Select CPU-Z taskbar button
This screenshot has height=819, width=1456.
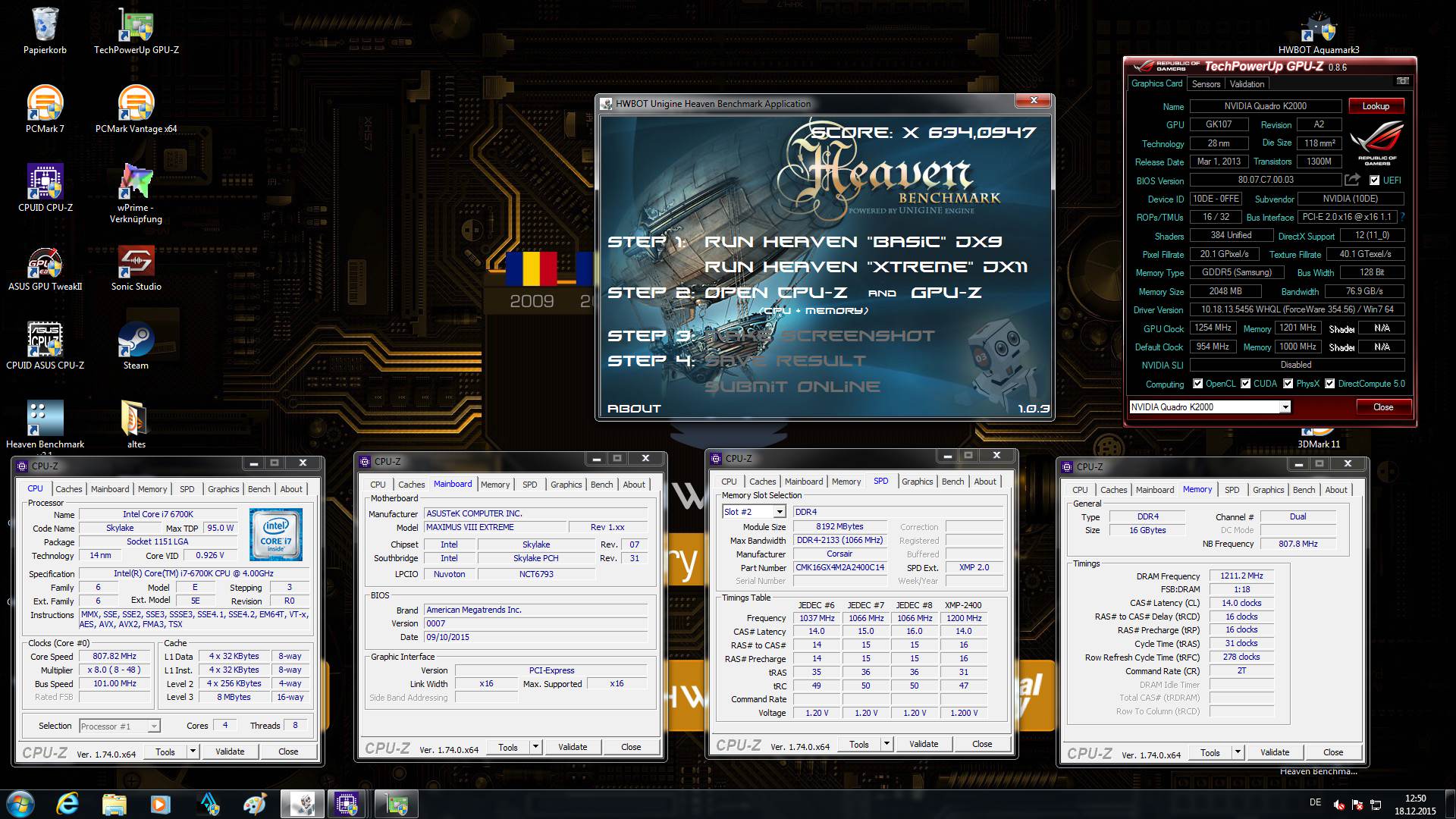347,803
